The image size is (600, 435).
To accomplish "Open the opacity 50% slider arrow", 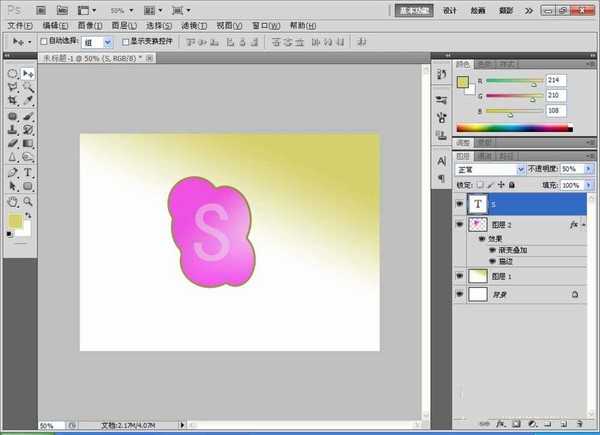I will click(x=589, y=169).
